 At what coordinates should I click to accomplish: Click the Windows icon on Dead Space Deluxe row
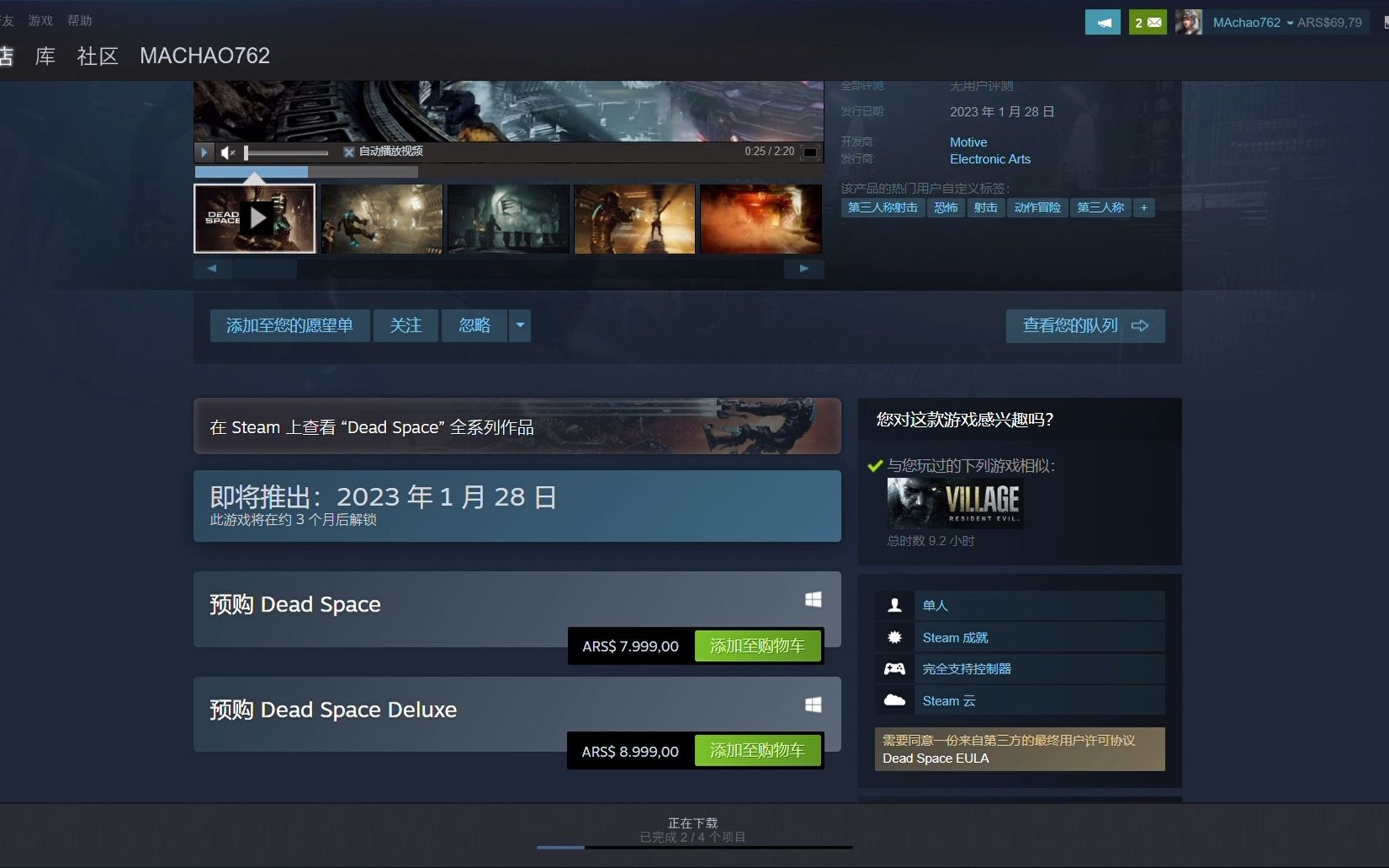click(813, 705)
